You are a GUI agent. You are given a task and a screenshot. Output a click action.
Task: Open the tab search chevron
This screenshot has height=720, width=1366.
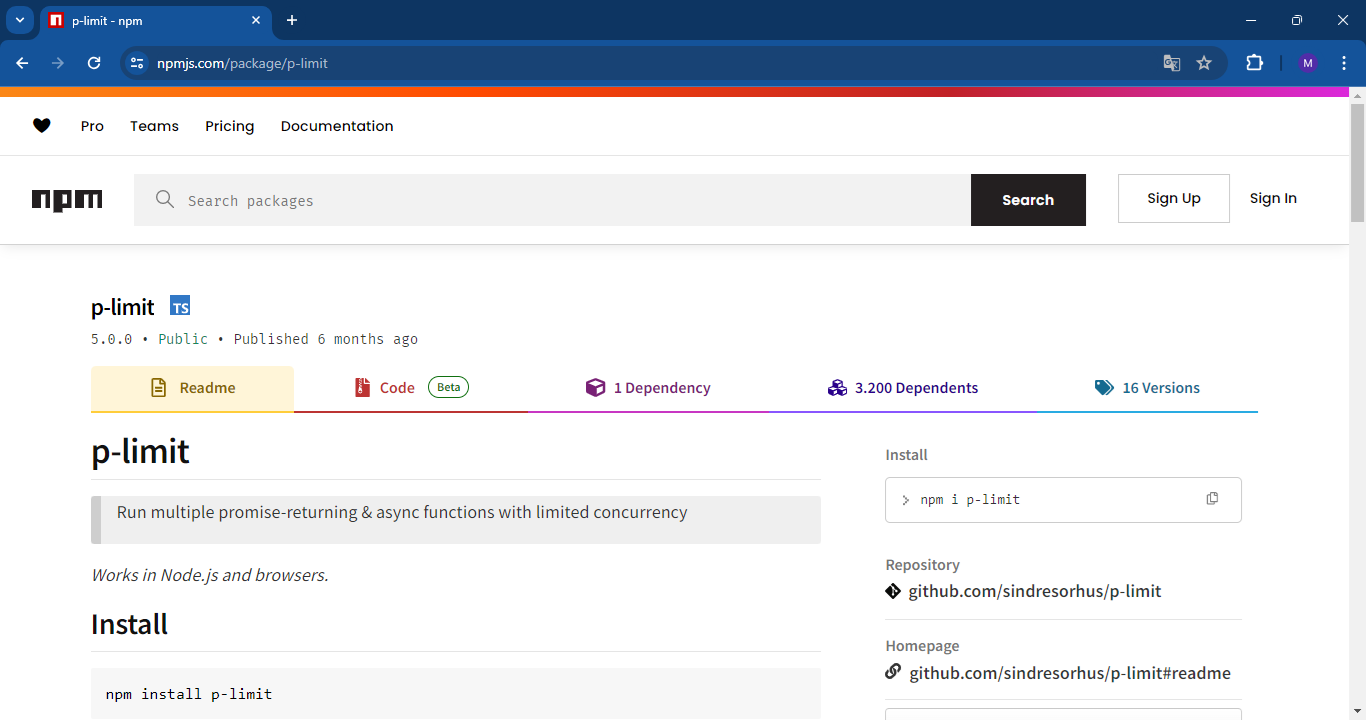click(x=19, y=20)
